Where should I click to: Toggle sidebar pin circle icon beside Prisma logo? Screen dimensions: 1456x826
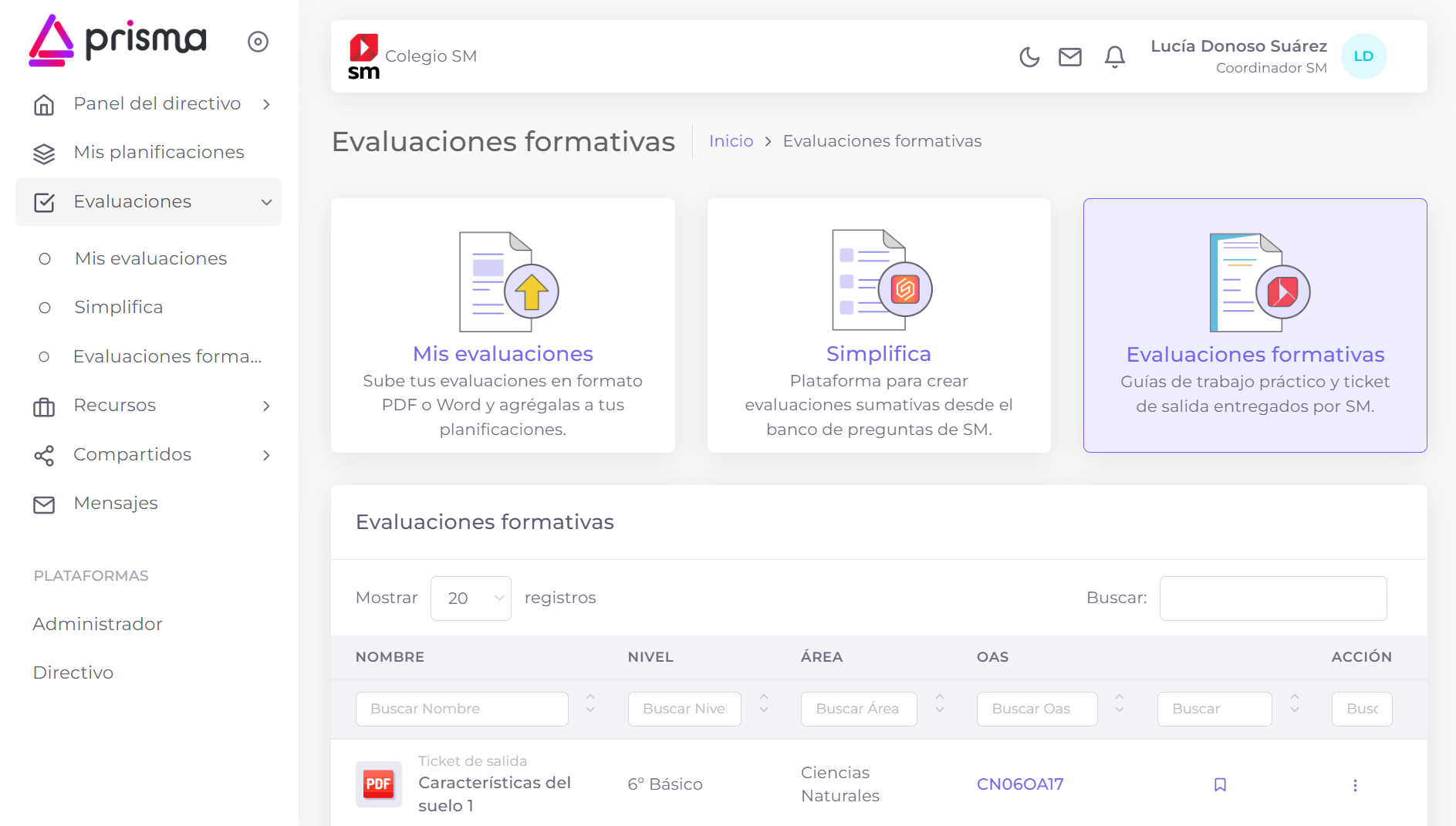258,42
